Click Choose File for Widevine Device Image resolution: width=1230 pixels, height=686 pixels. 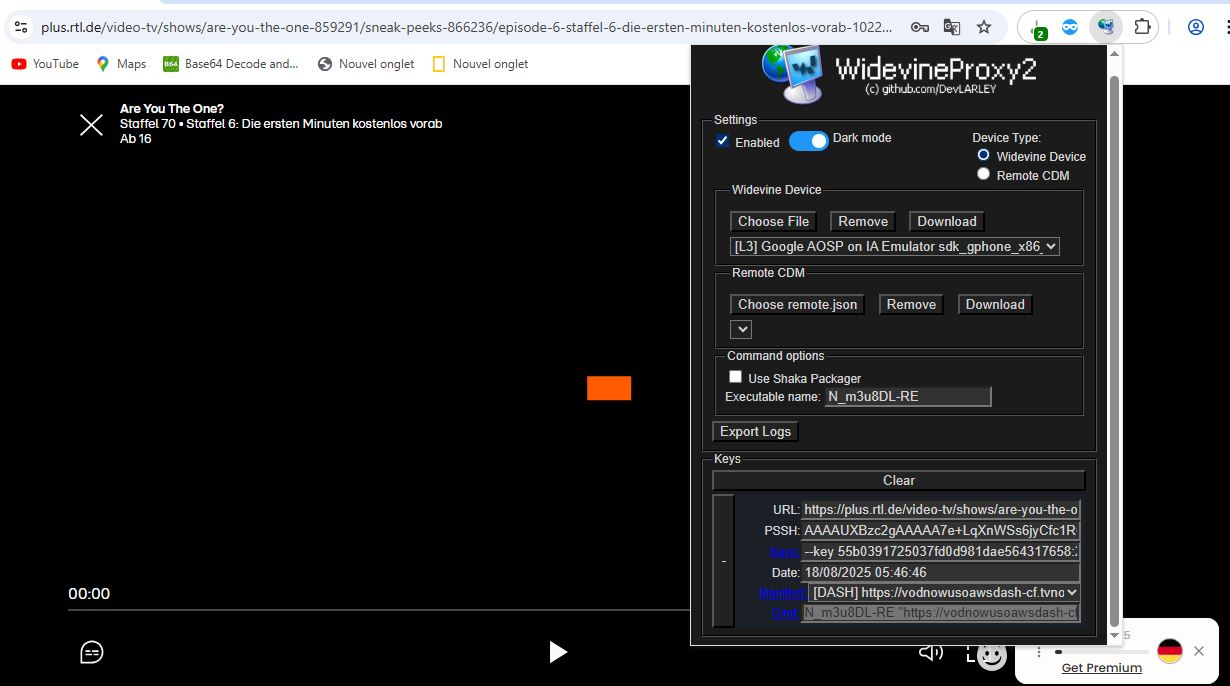773,221
